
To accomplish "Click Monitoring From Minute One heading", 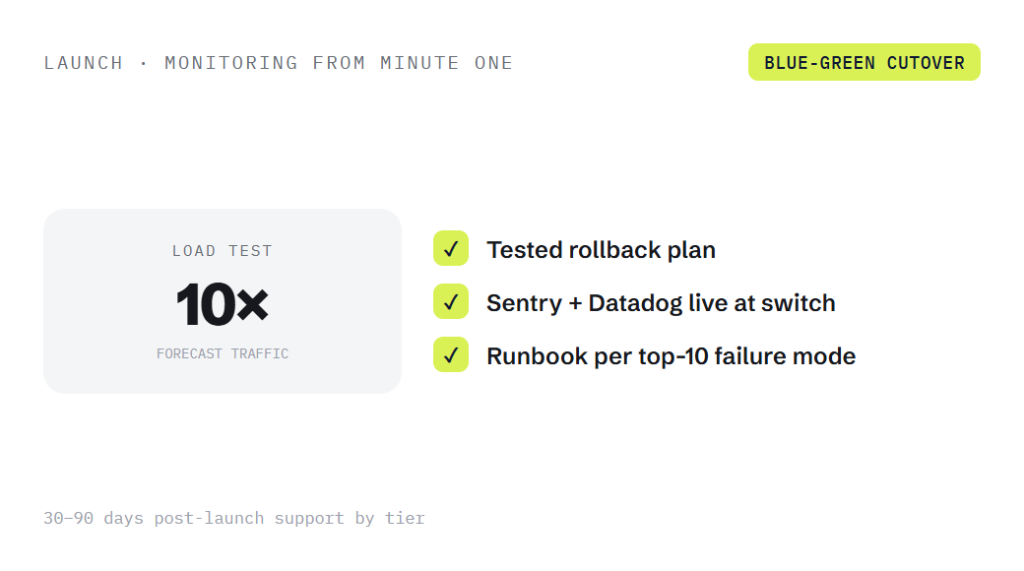I will 338,63.
